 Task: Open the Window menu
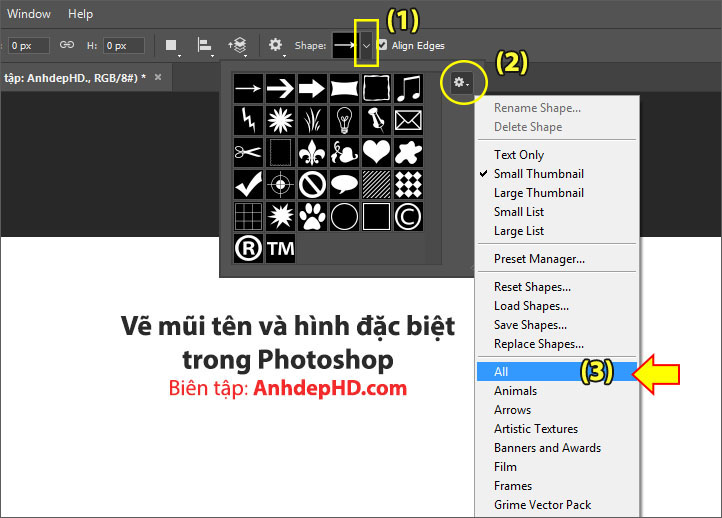click(x=29, y=14)
